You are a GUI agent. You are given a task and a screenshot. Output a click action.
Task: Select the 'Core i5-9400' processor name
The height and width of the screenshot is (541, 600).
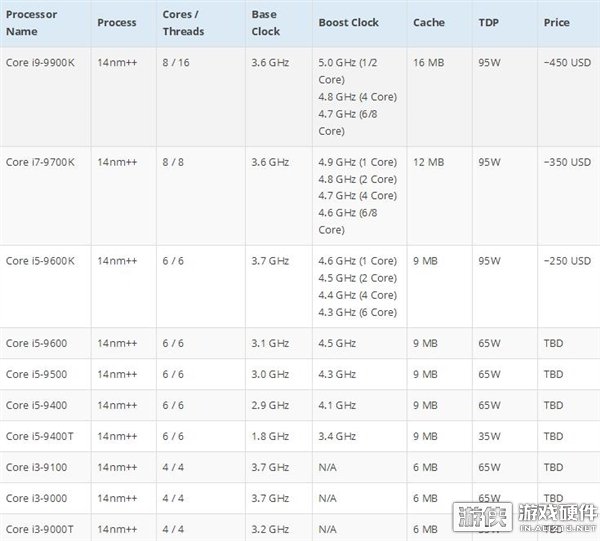36,405
